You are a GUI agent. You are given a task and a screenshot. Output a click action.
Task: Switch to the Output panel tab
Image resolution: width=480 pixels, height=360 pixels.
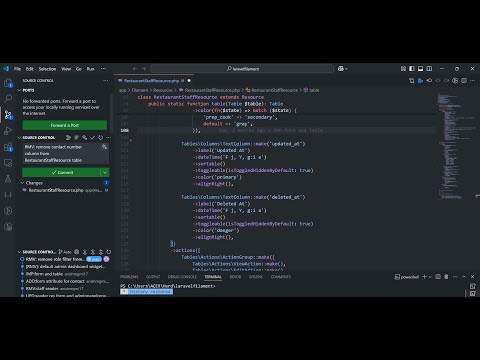click(153, 277)
